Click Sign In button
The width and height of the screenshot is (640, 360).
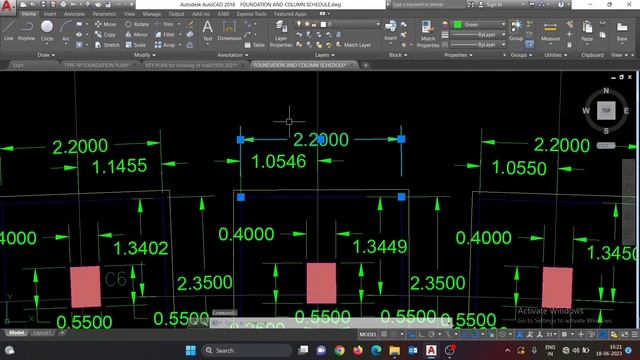coord(490,4)
